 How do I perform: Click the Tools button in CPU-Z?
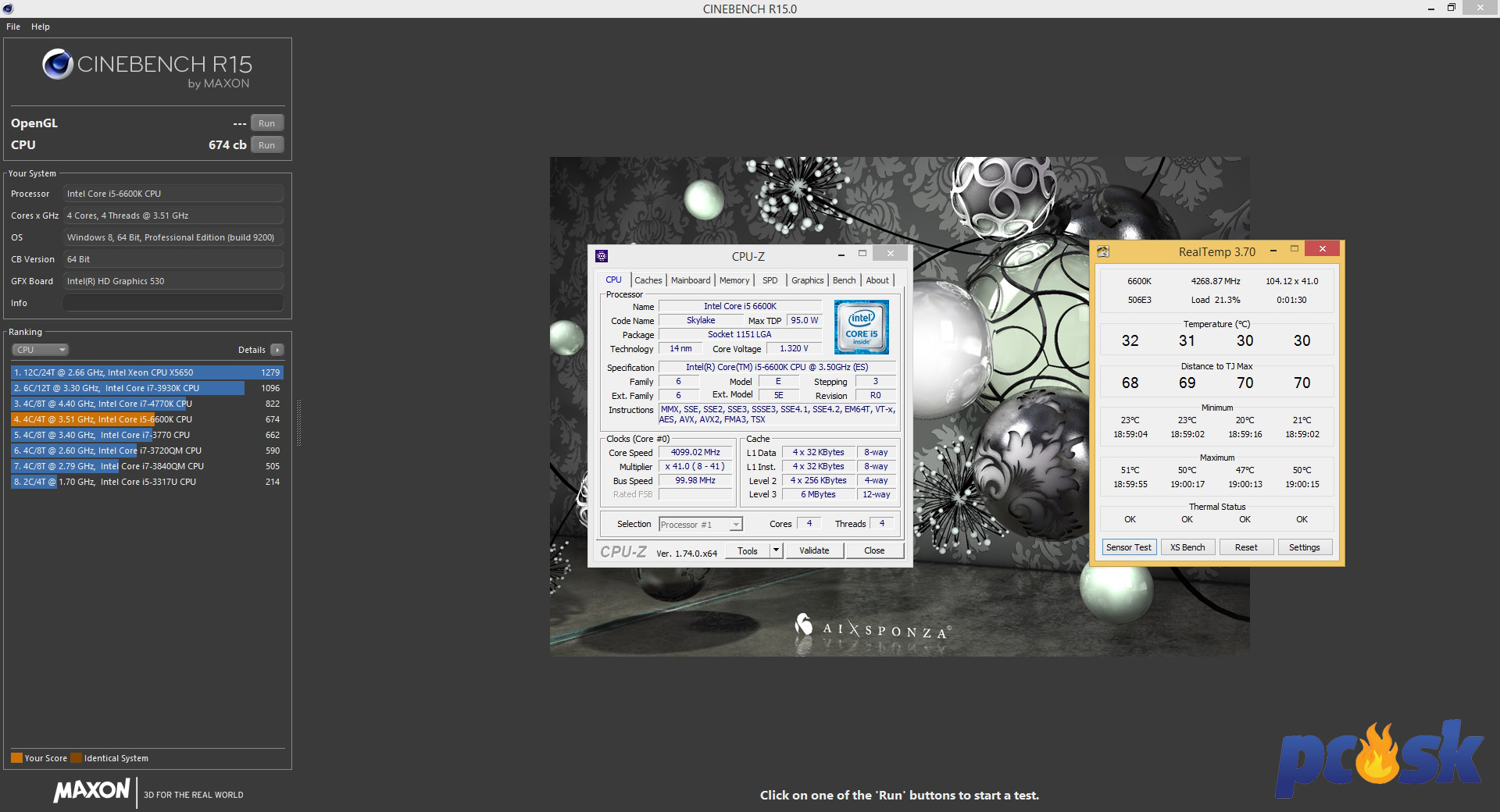pyautogui.click(x=748, y=551)
